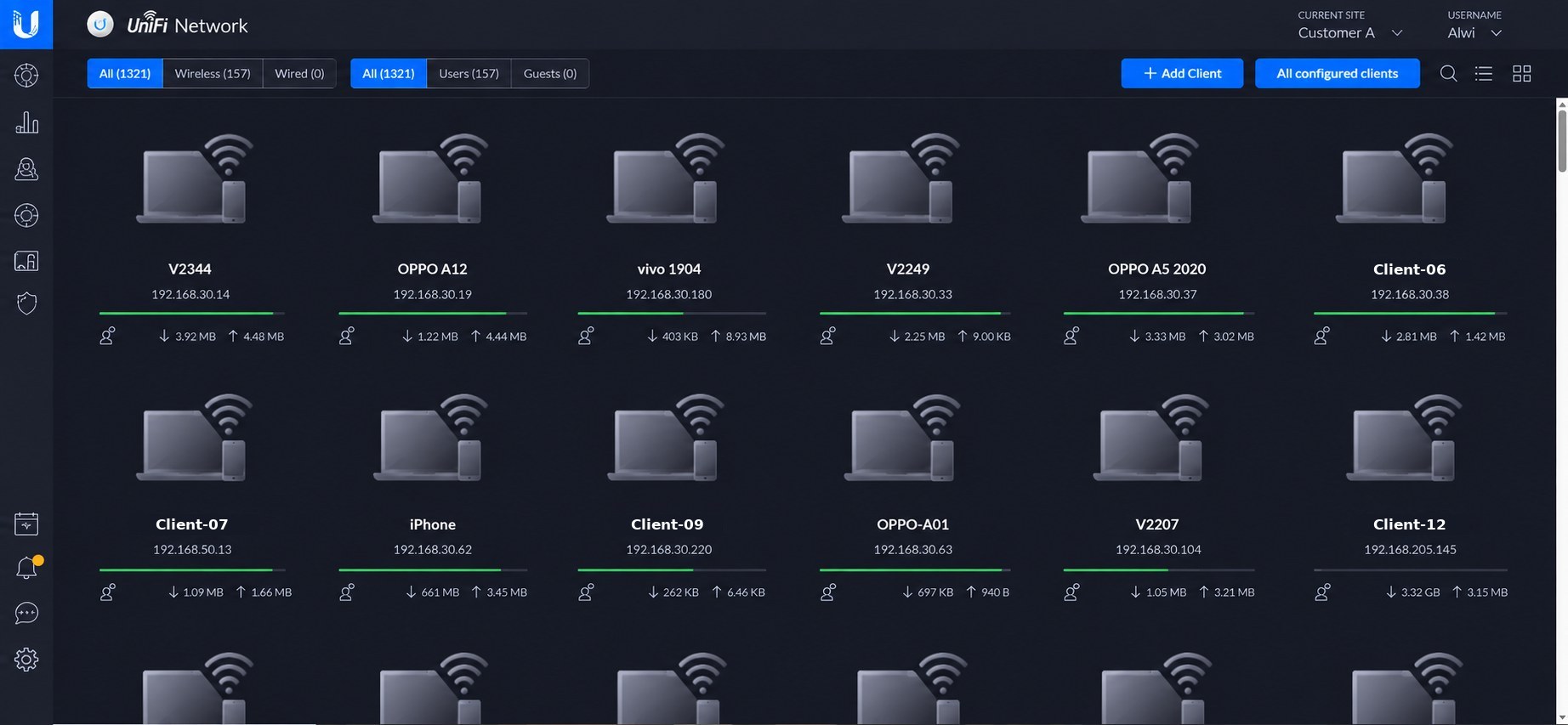Open the Statistics bar chart icon
This screenshot has width=1568, height=725.
pyautogui.click(x=26, y=122)
